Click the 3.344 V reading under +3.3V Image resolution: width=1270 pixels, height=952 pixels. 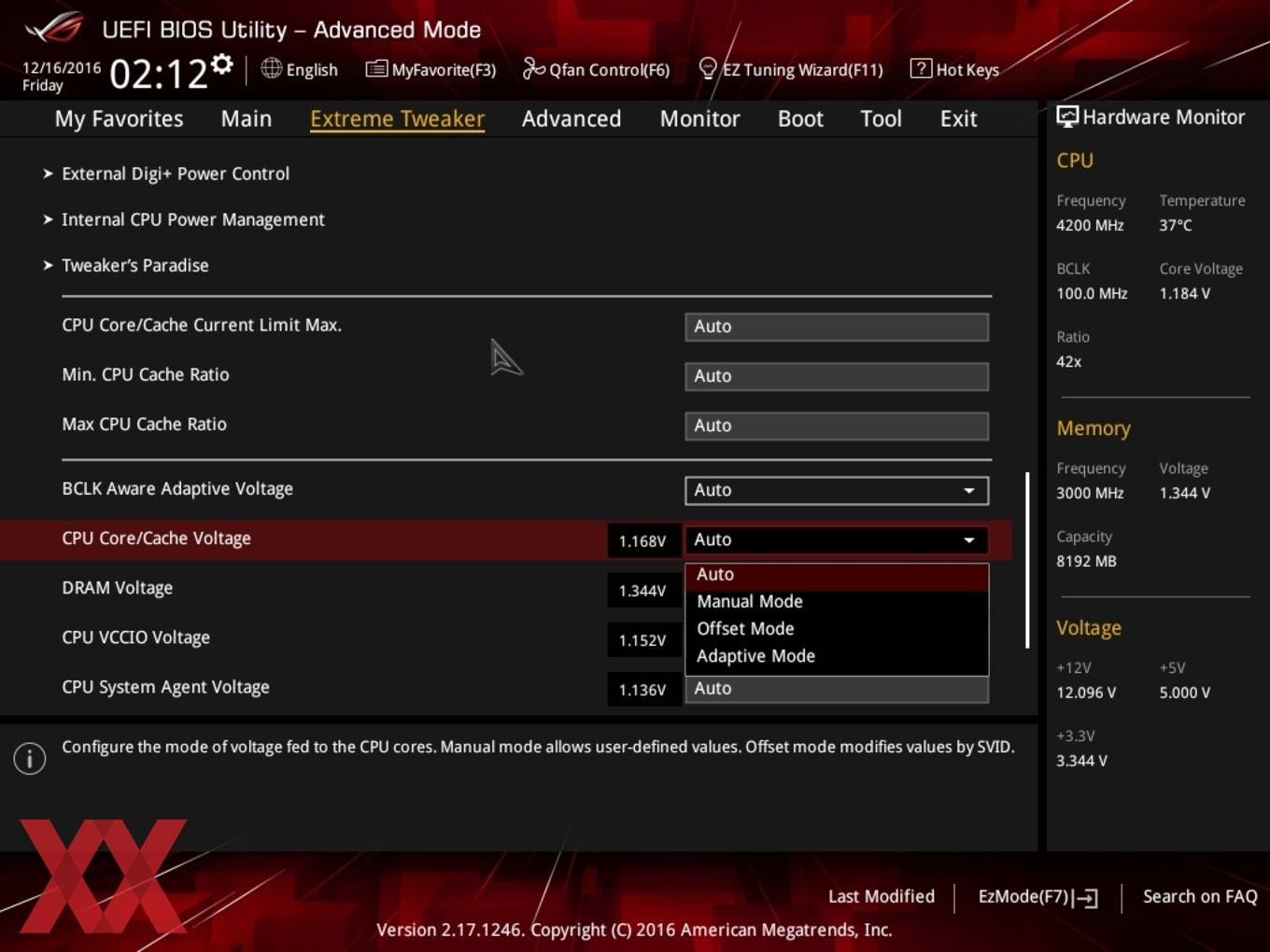(1081, 761)
